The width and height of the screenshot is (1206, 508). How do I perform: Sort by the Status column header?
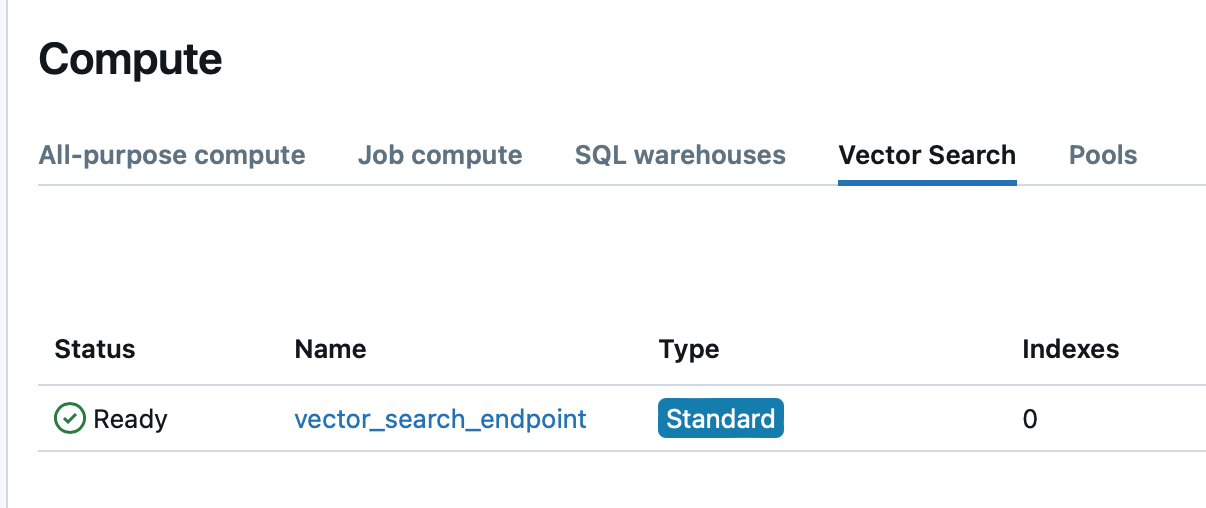(x=95, y=349)
